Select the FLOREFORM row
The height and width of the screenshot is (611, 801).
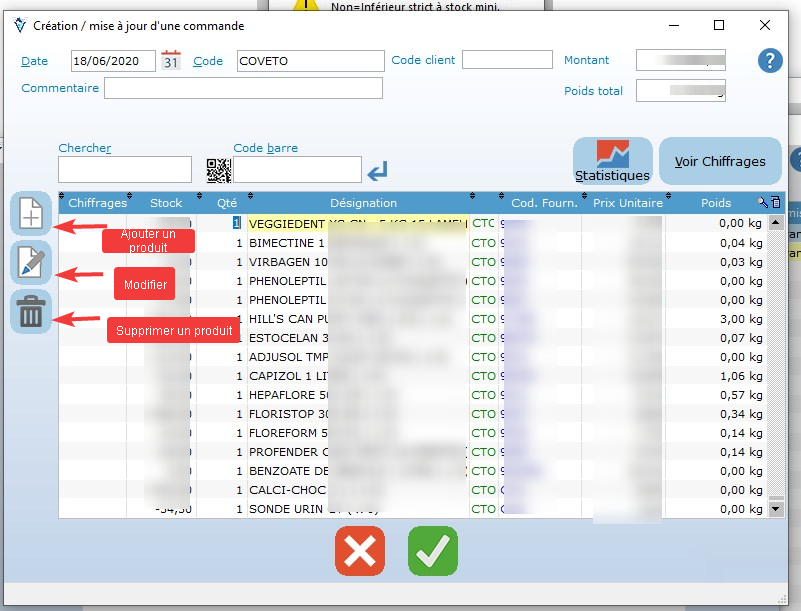[x=413, y=433]
